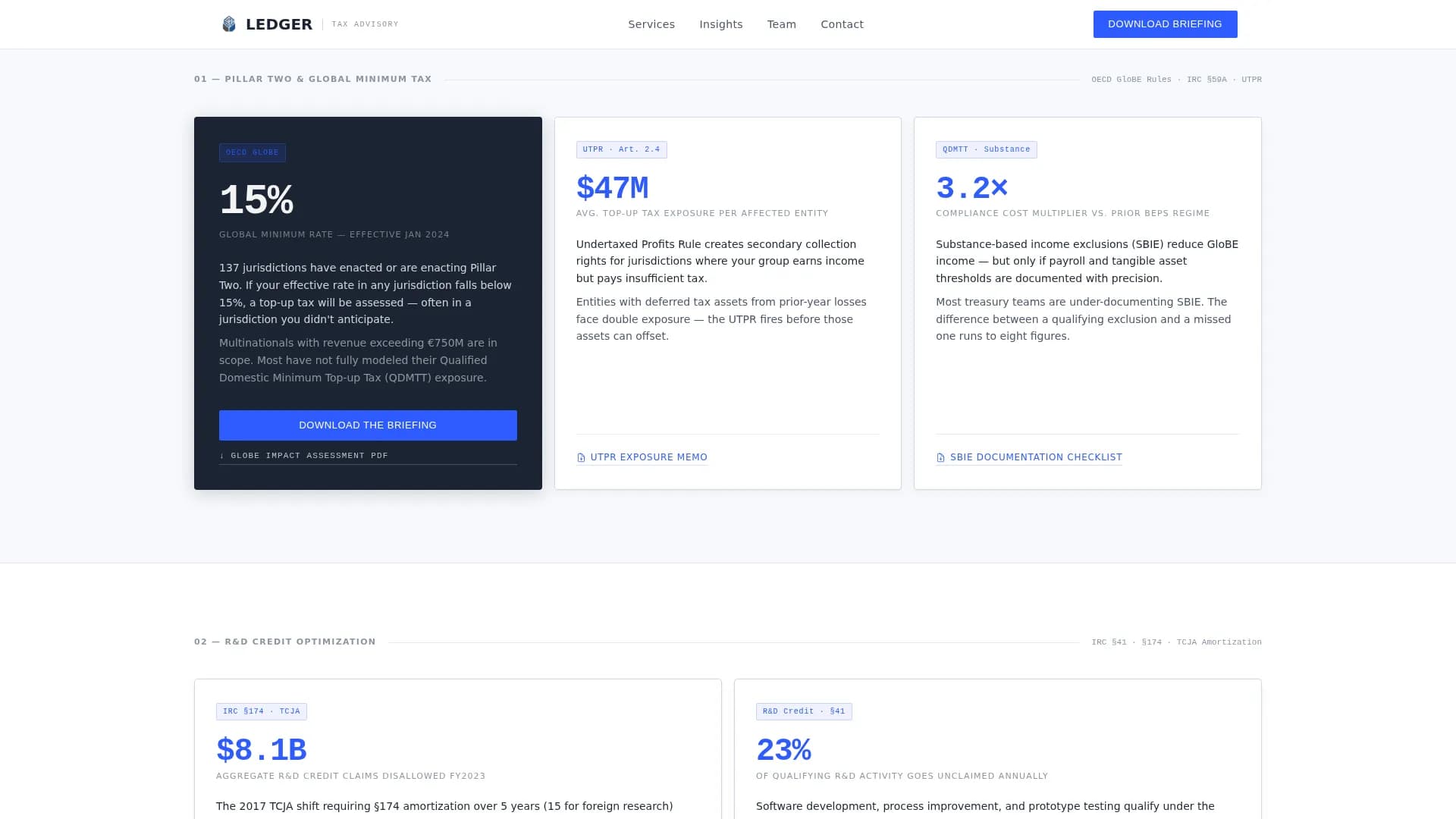Click the Compliance Cost Multiplier vs. Prior BEPS Regime label

coord(1072,213)
